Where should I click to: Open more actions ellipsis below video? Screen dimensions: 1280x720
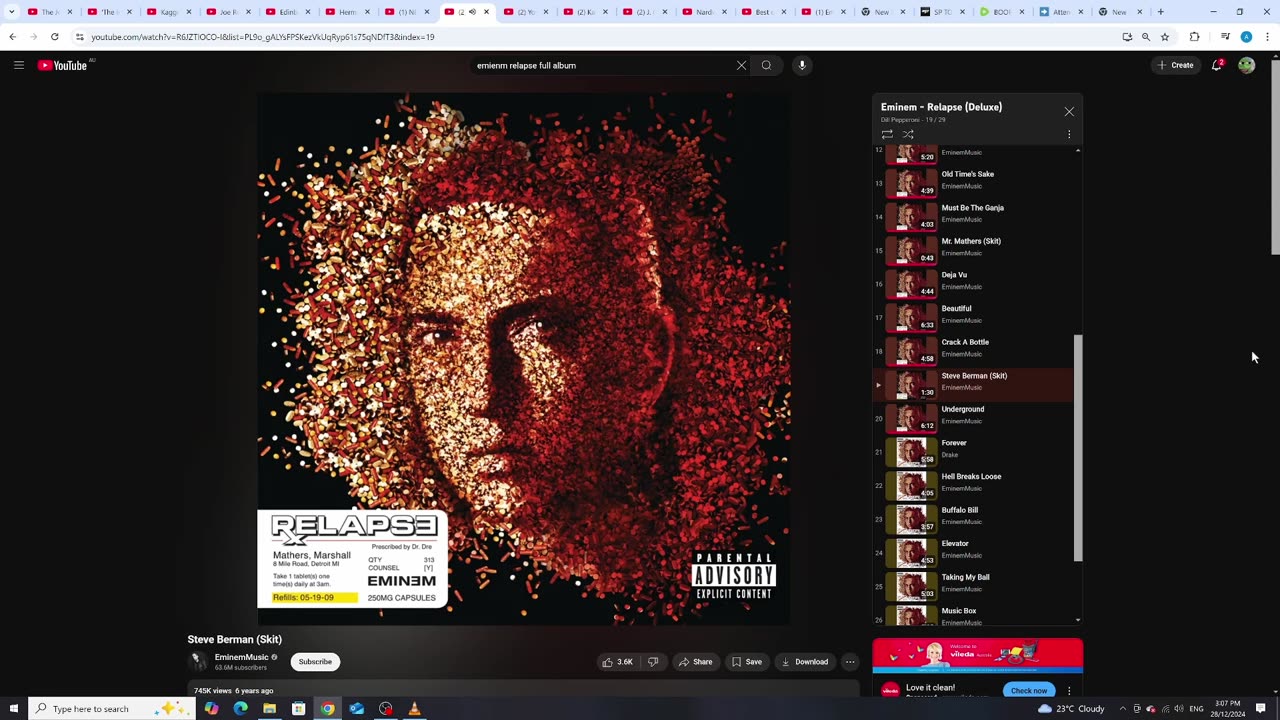pyautogui.click(x=850, y=661)
